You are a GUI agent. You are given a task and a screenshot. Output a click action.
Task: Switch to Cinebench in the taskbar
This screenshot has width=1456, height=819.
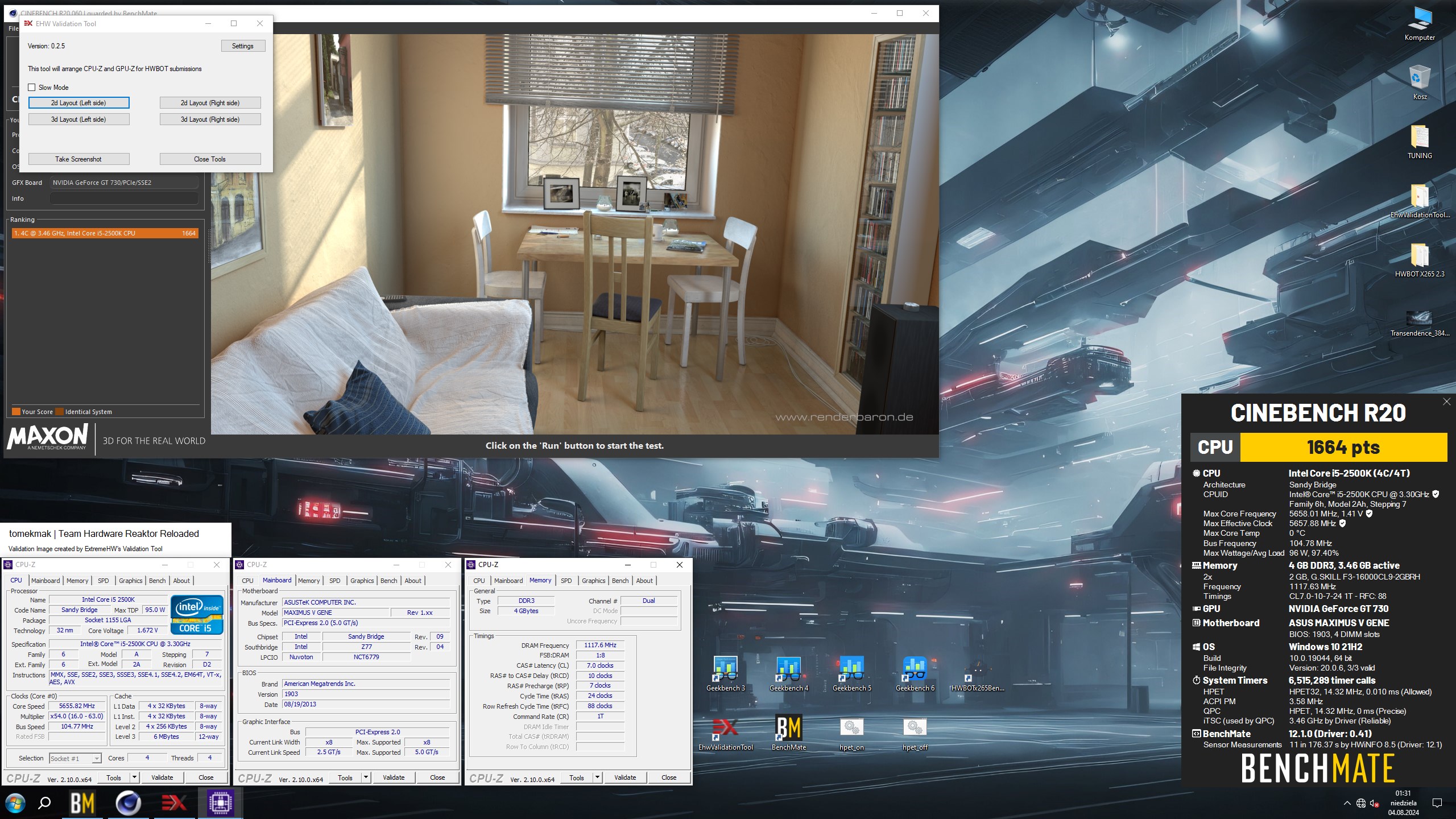point(129,803)
